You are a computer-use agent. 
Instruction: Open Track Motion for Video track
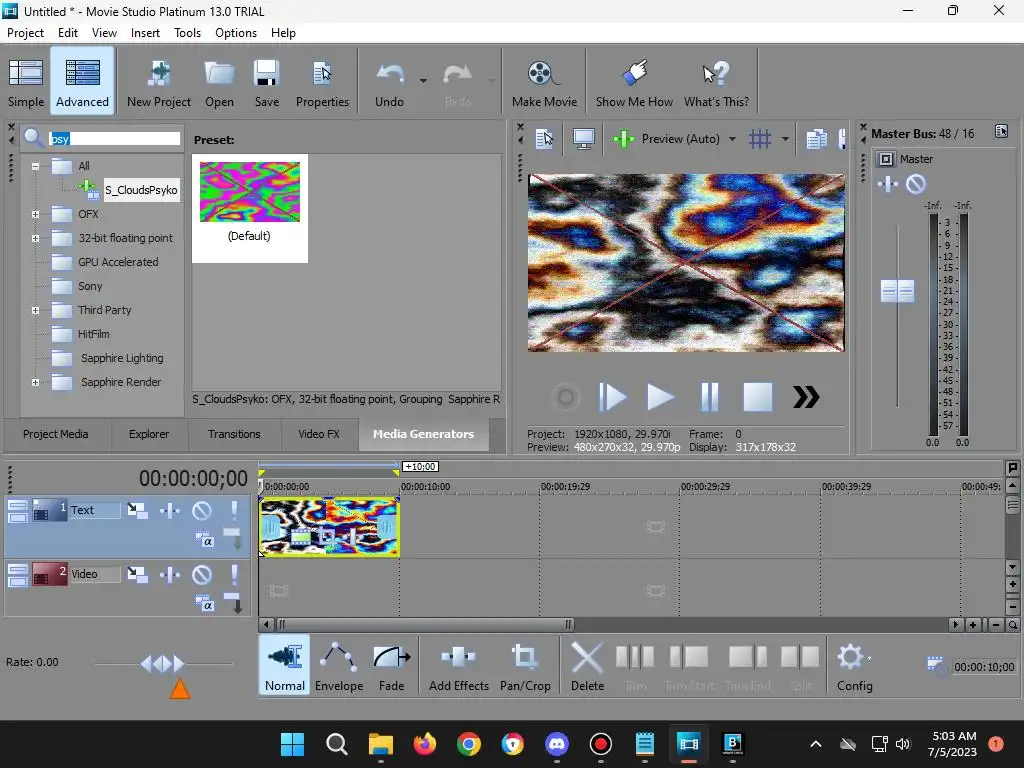[x=137, y=574]
